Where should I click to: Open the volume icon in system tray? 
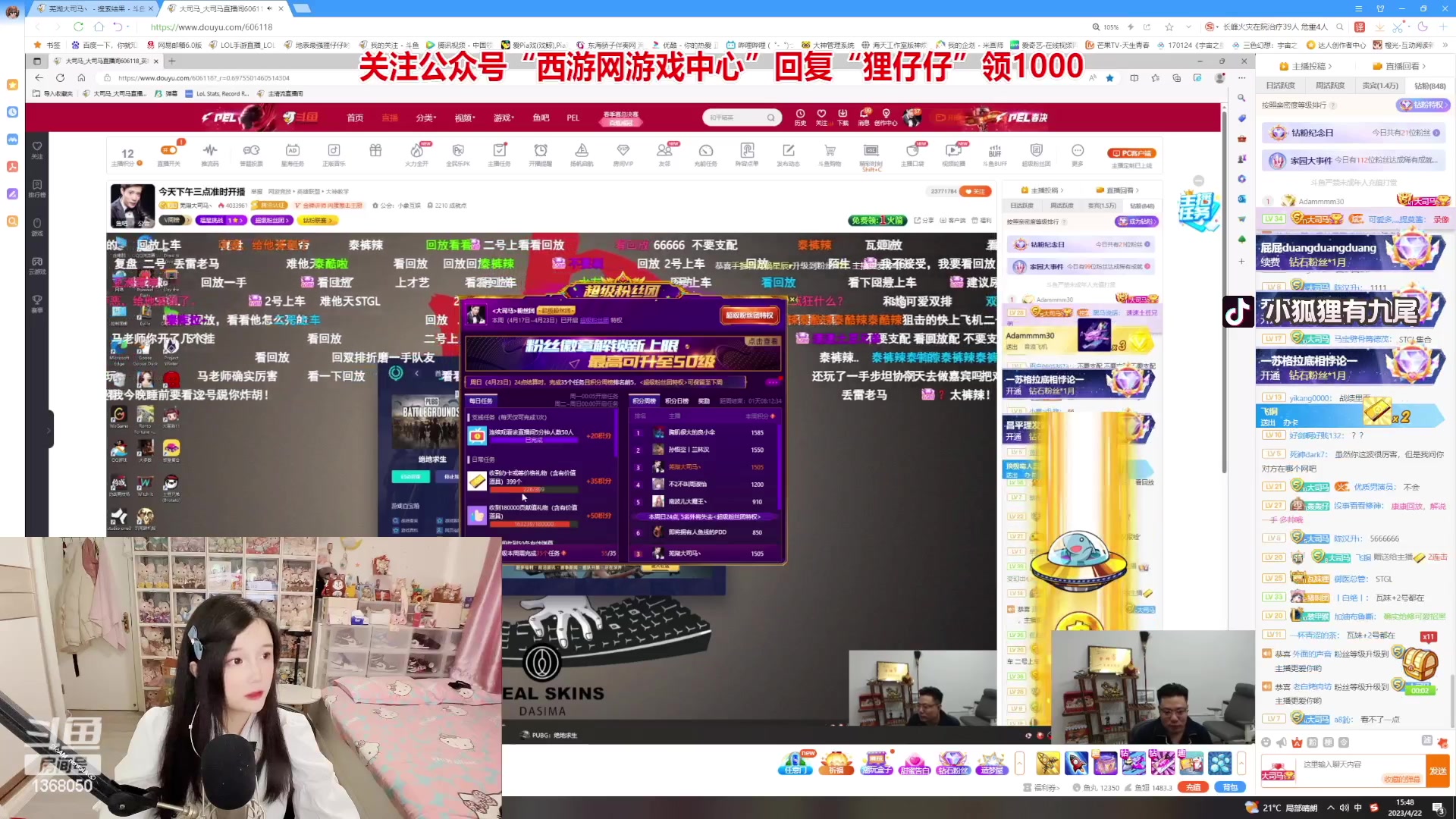[1344, 808]
